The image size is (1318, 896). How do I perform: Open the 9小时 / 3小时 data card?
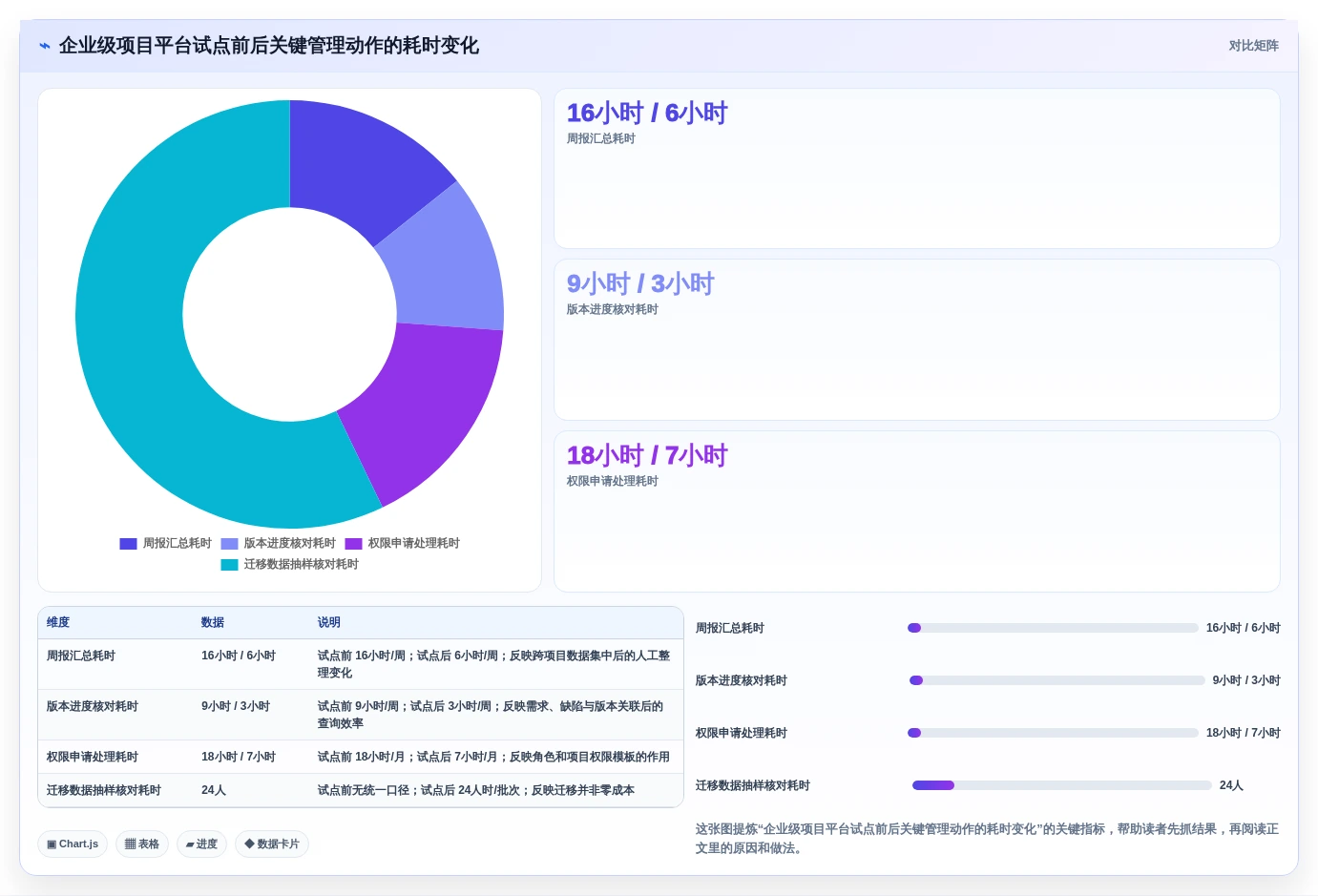click(x=917, y=340)
